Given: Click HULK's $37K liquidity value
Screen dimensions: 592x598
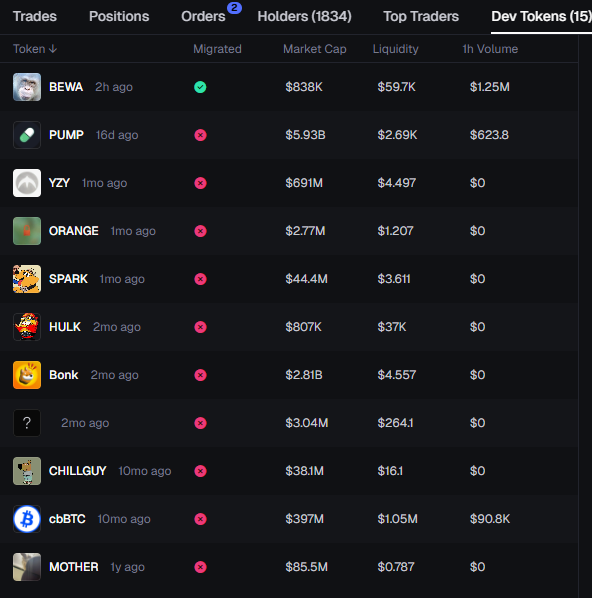Looking at the screenshot, I should pyautogui.click(x=392, y=327).
